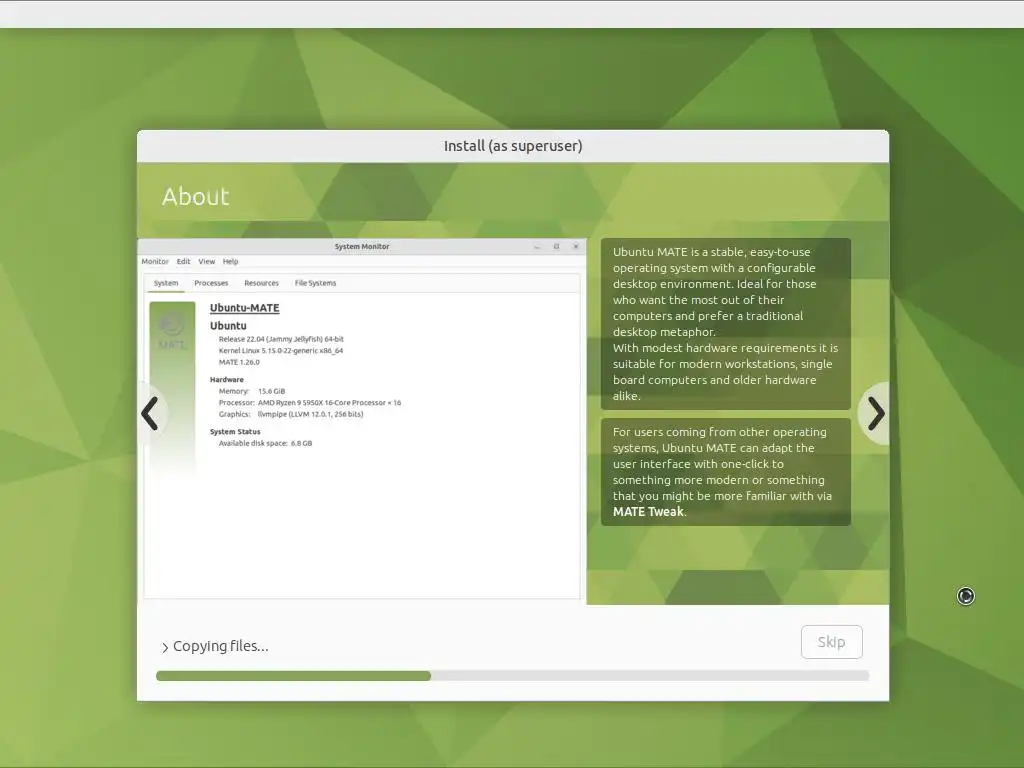Image resolution: width=1024 pixels, height=768 pixels.
Task: Go to the next slideshow slide
Action: [876, 413]
